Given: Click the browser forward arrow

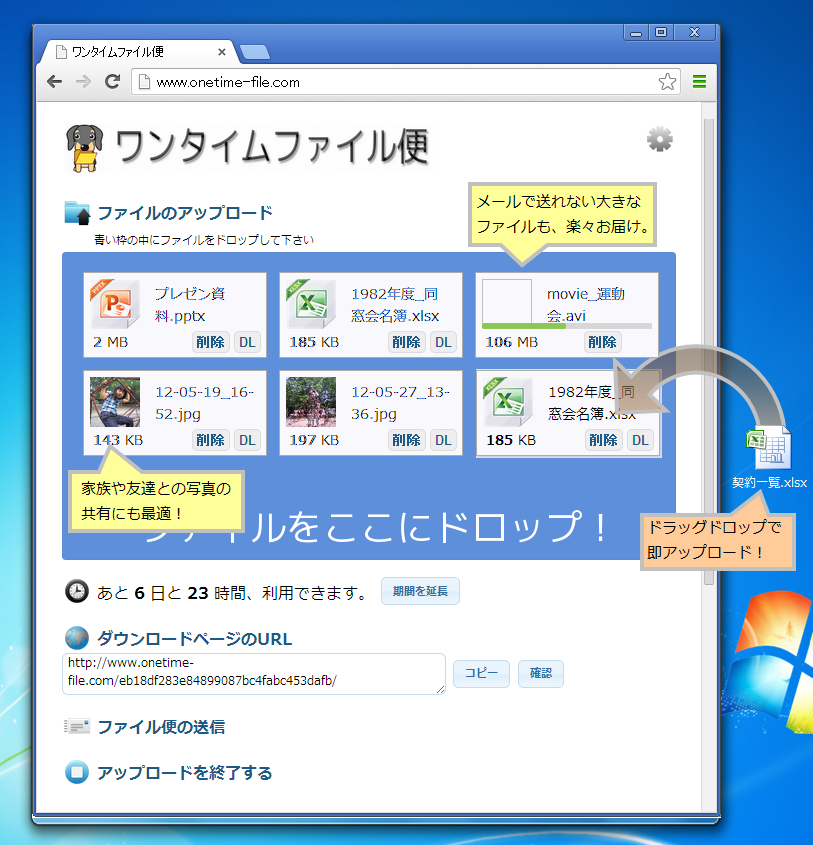Looking at the screenshot, I should point(83,82).
